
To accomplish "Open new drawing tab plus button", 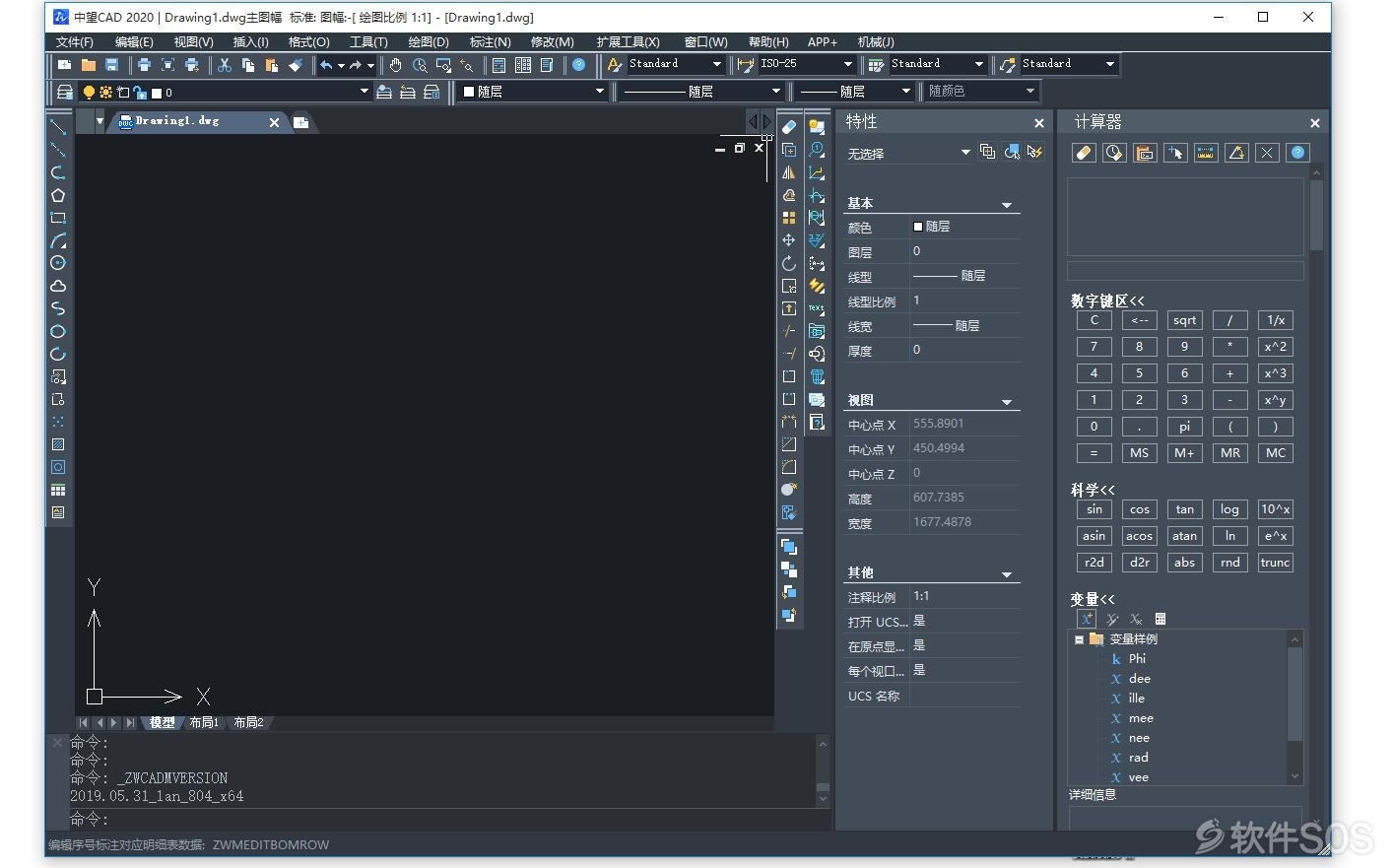I will pos(301,122).
